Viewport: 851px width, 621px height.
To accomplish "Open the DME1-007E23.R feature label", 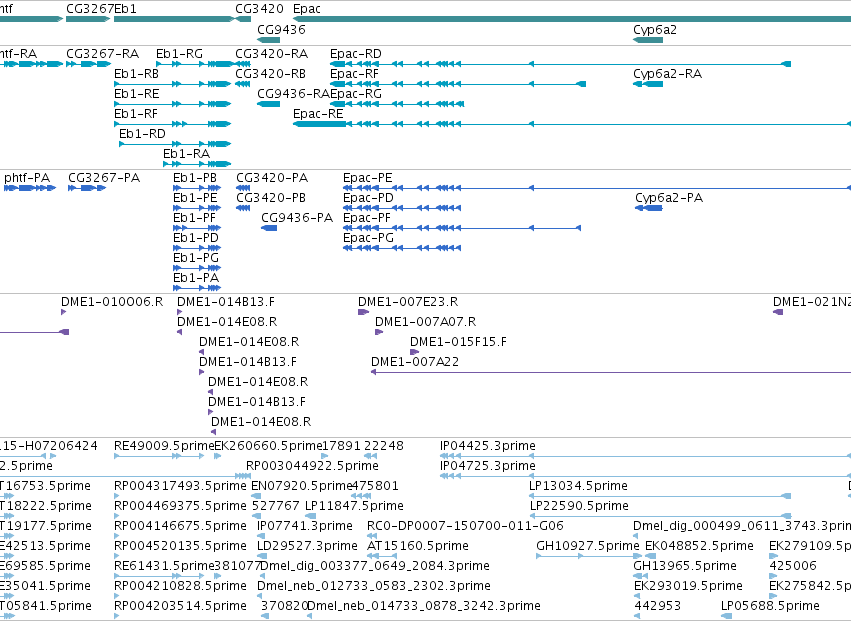I will point(408,302).
